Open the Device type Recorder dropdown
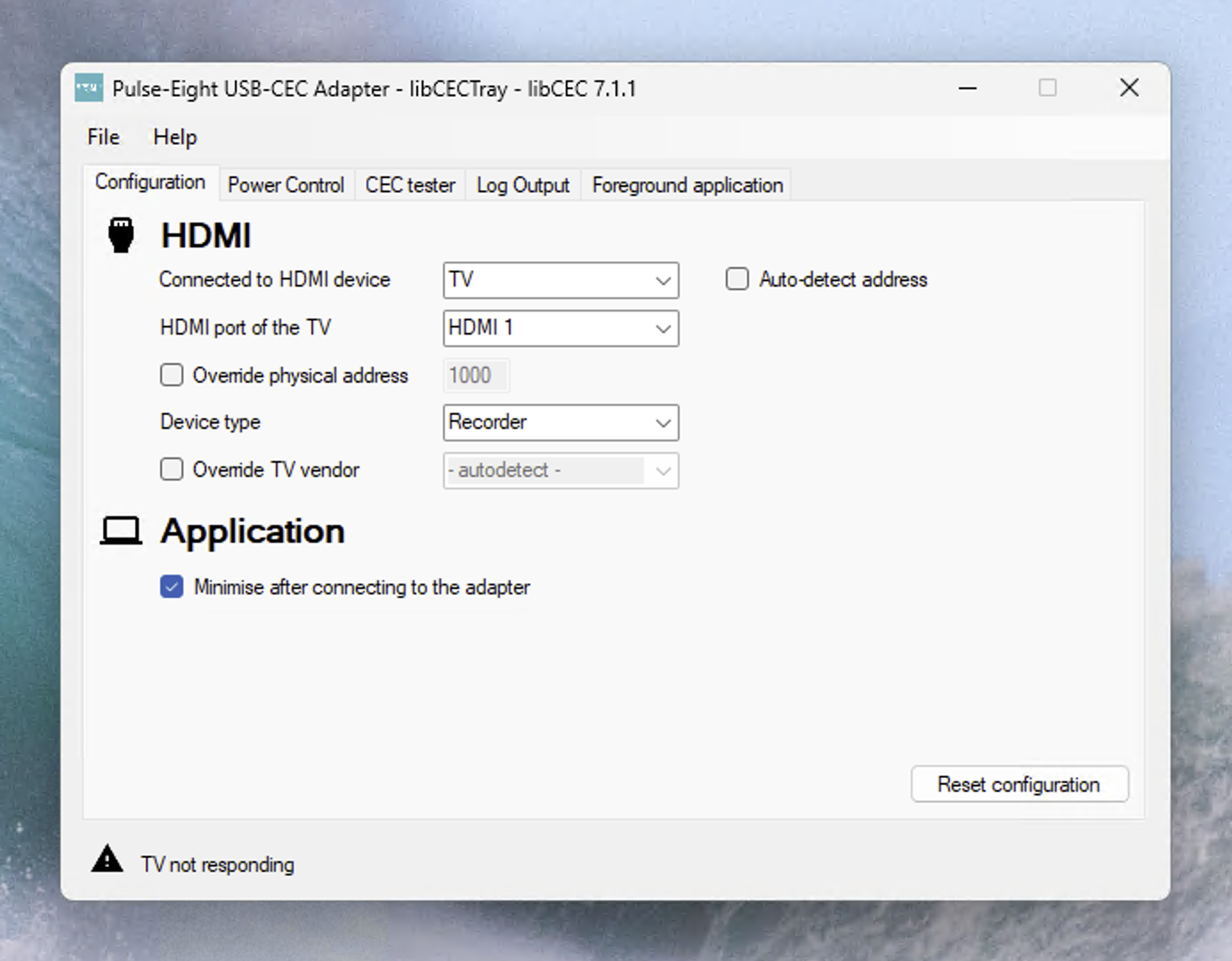1232x961 pixels. point(561,423)
